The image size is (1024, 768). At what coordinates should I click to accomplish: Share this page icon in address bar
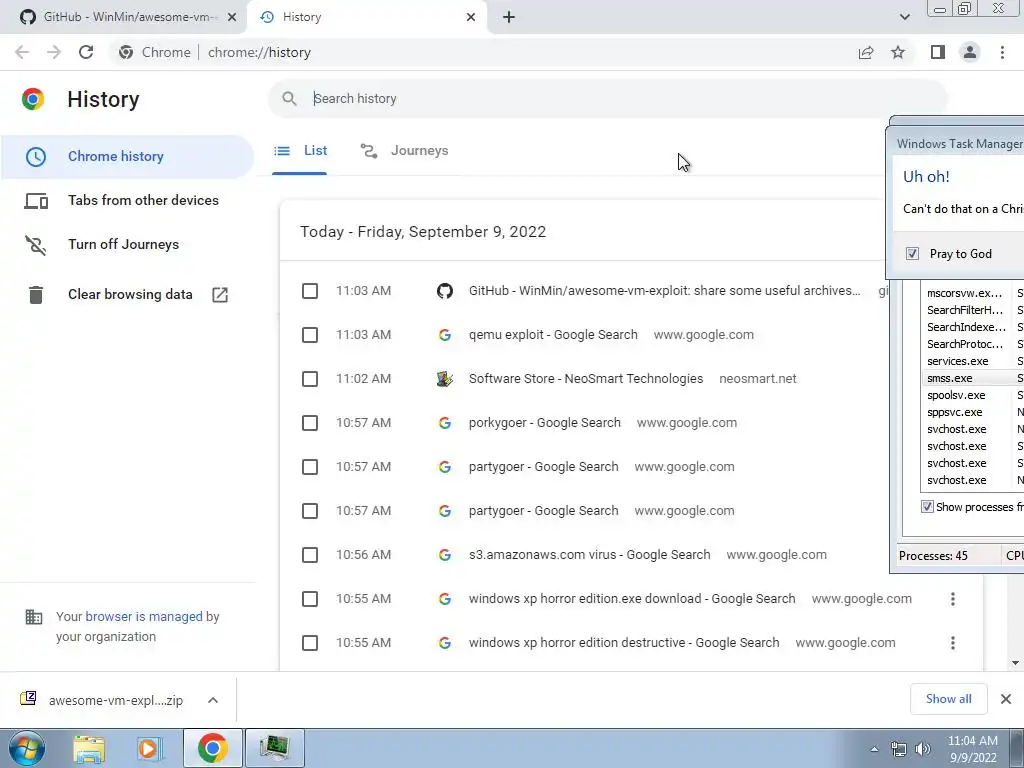pyautogui.click(x=866, y=52)
